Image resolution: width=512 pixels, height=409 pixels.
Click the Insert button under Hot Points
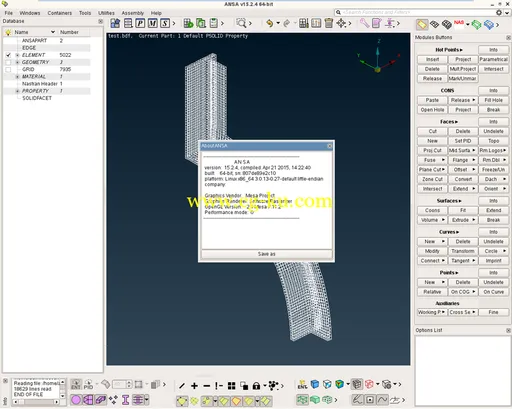pyautogui.click(x=432, y=59)
